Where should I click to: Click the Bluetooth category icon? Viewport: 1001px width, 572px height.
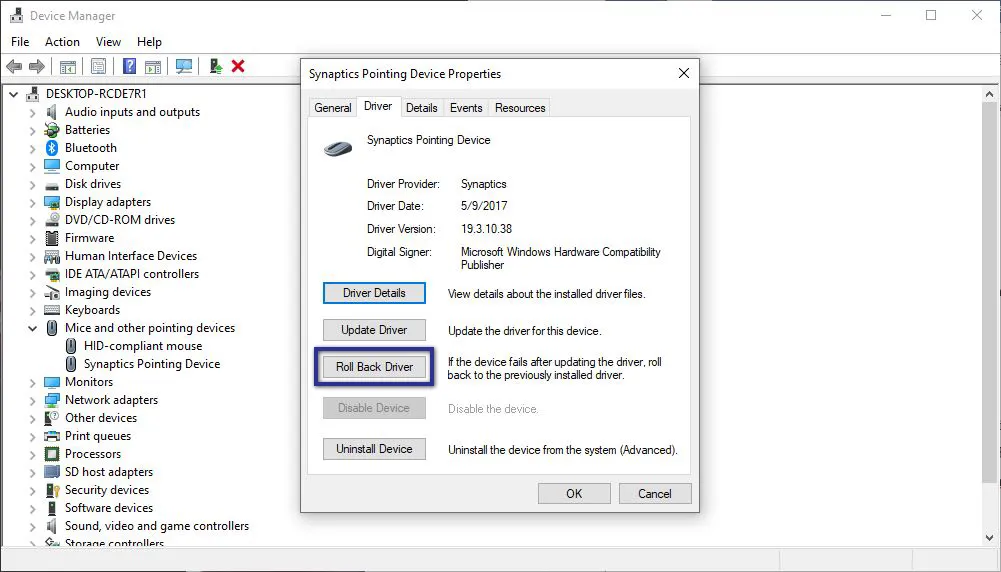click(x=52, y=147)
